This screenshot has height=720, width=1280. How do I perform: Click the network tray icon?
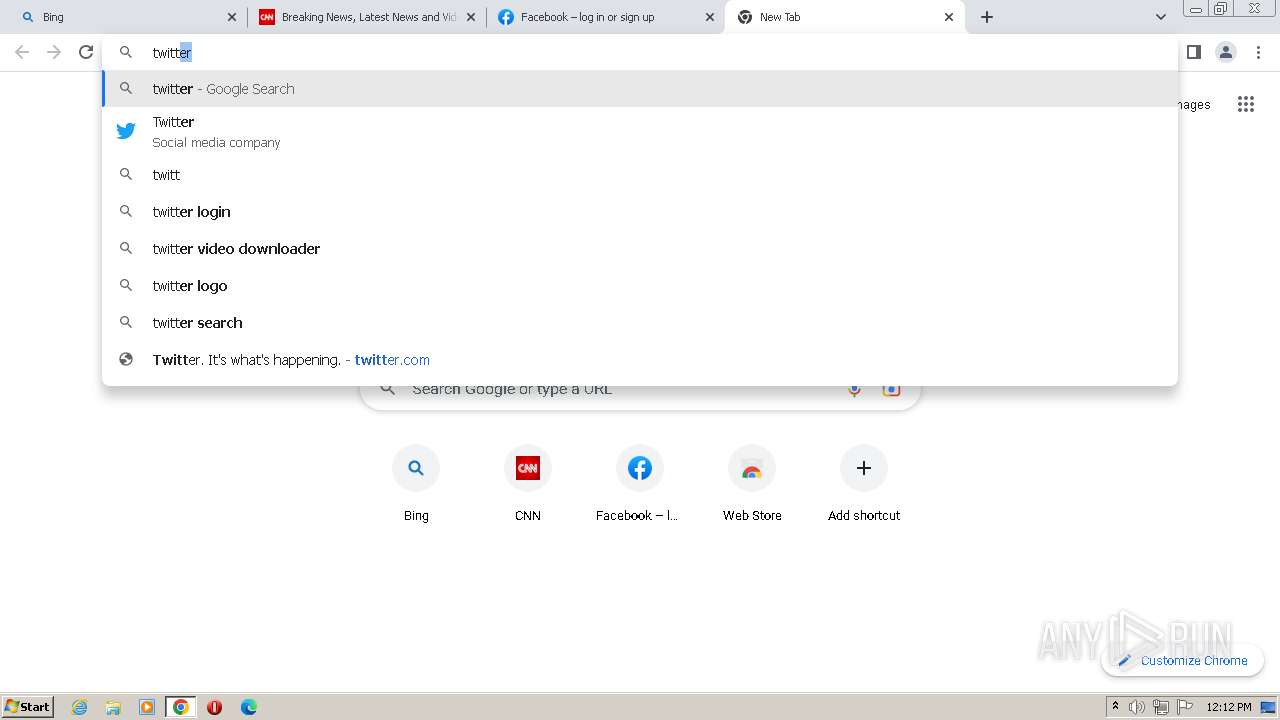click(x=1161, y=707)
